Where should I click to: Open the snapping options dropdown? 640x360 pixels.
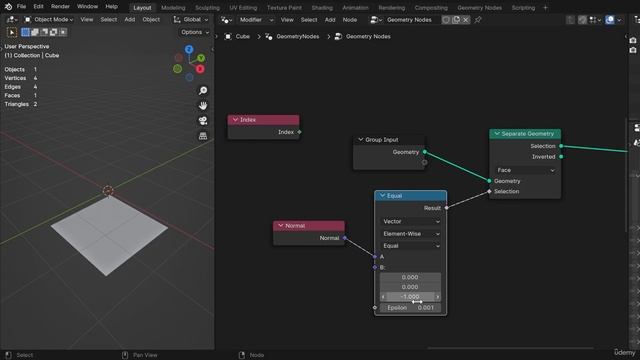tap(595, 20)
